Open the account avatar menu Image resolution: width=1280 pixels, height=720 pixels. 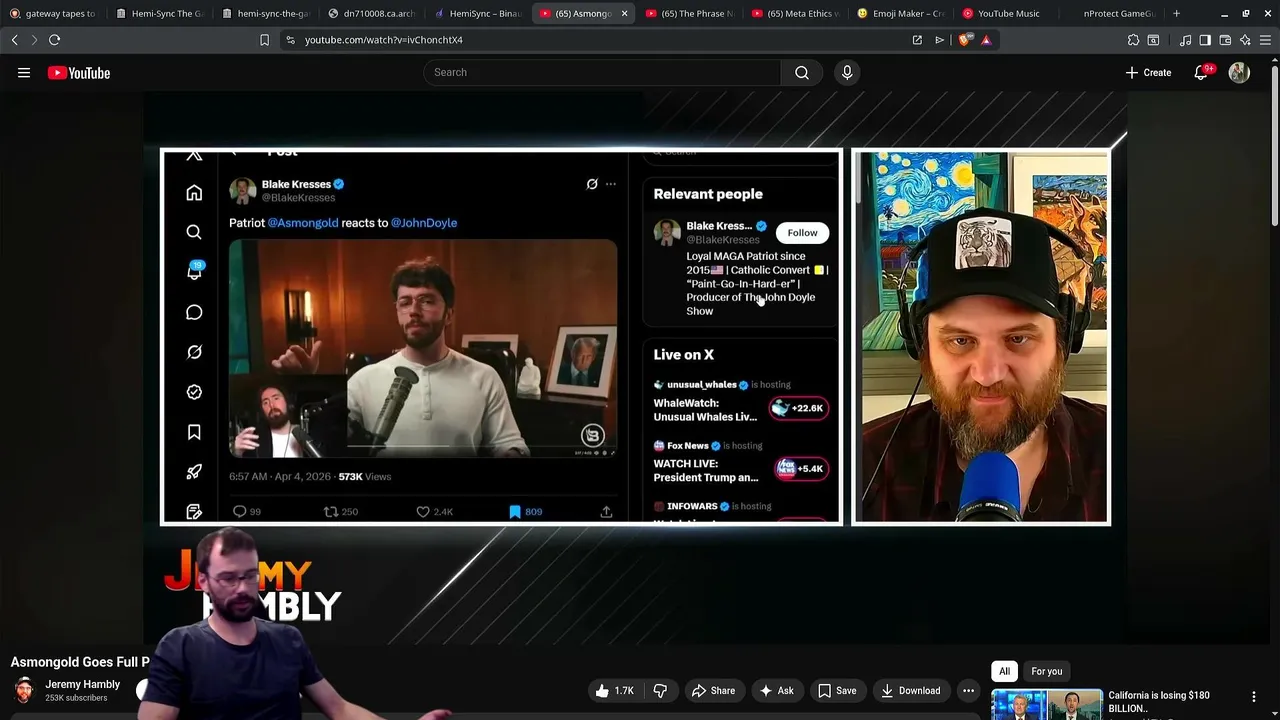[1239, 73]
